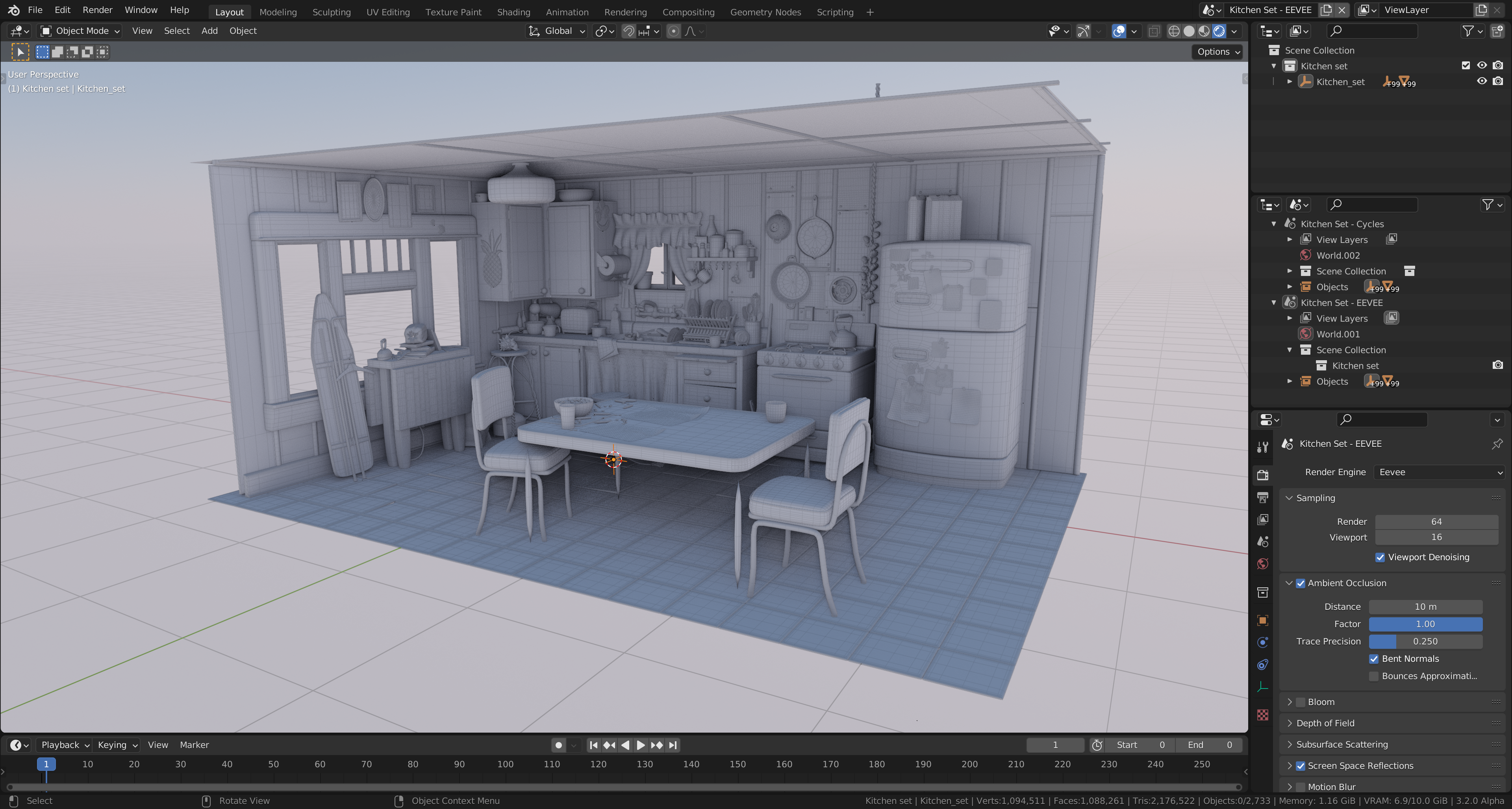Exclude Kitchen set collection via checkbox
This screenshot has height=809, width=1512.
click(1466, 66)
